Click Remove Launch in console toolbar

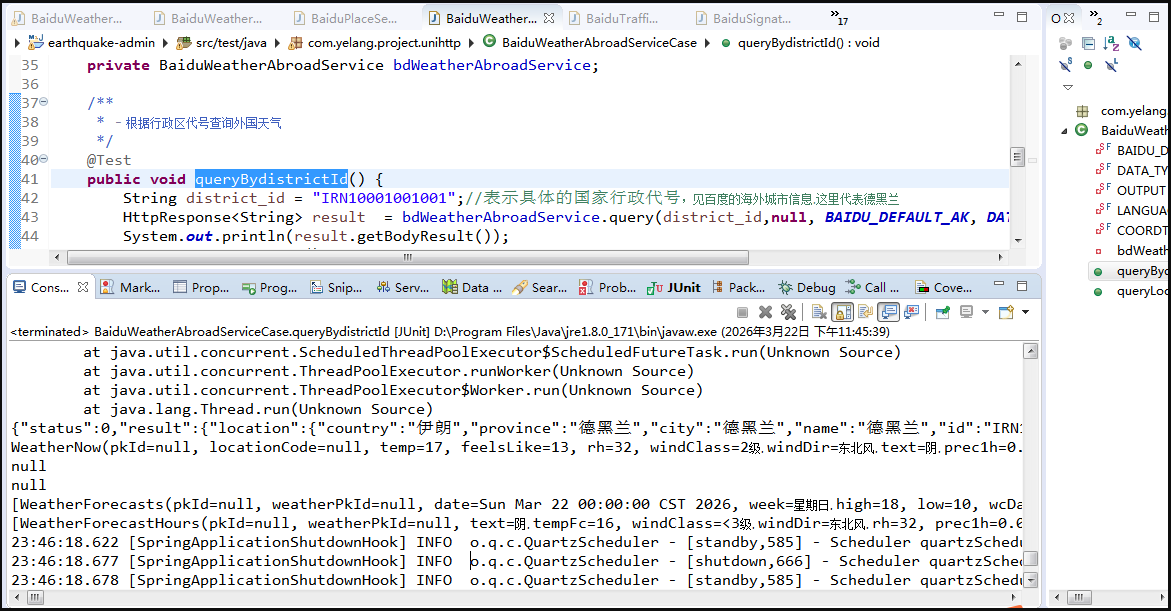[x=765, y=311]
